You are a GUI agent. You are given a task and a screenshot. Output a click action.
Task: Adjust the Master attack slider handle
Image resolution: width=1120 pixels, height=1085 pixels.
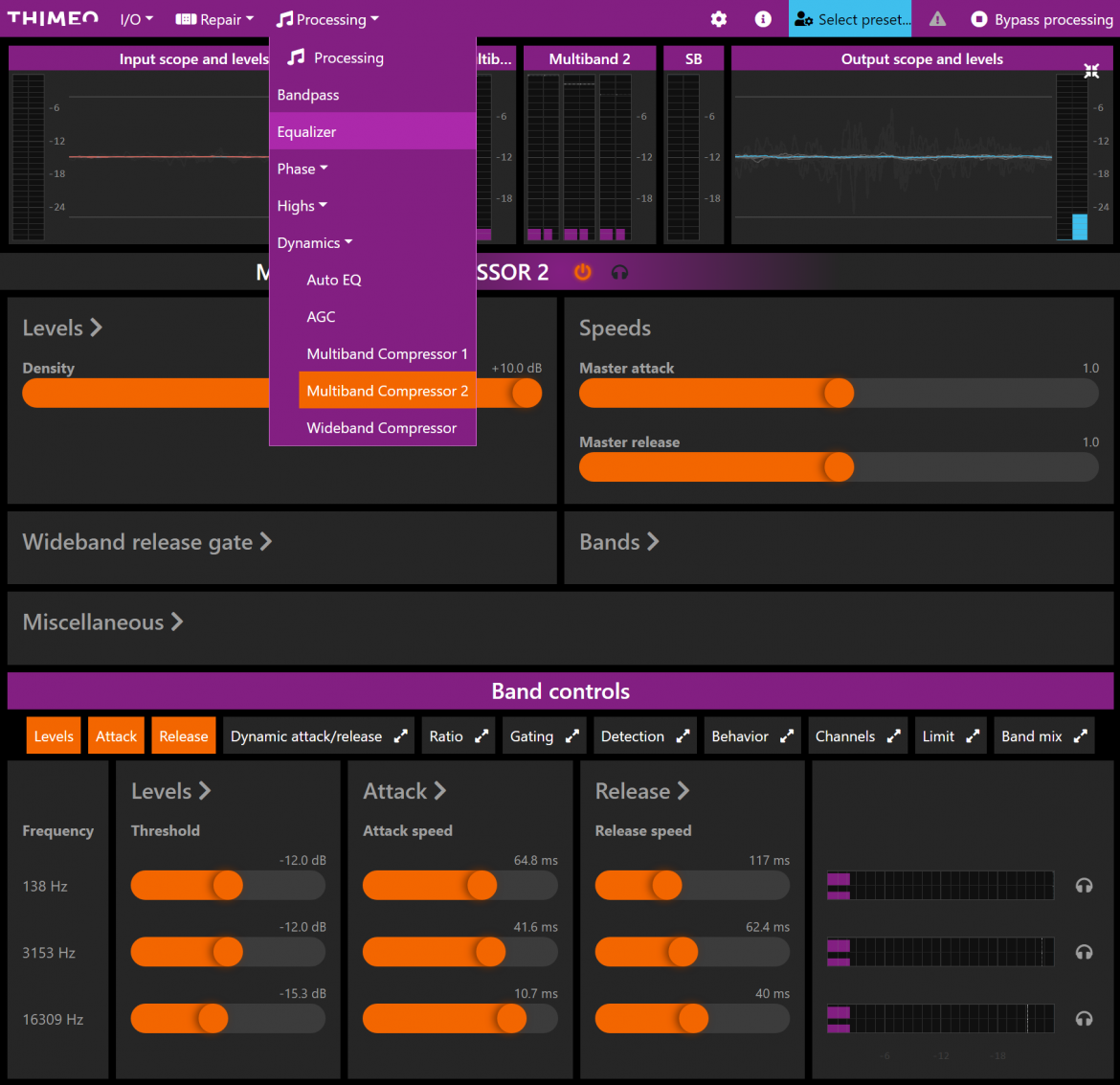(839, 393)
